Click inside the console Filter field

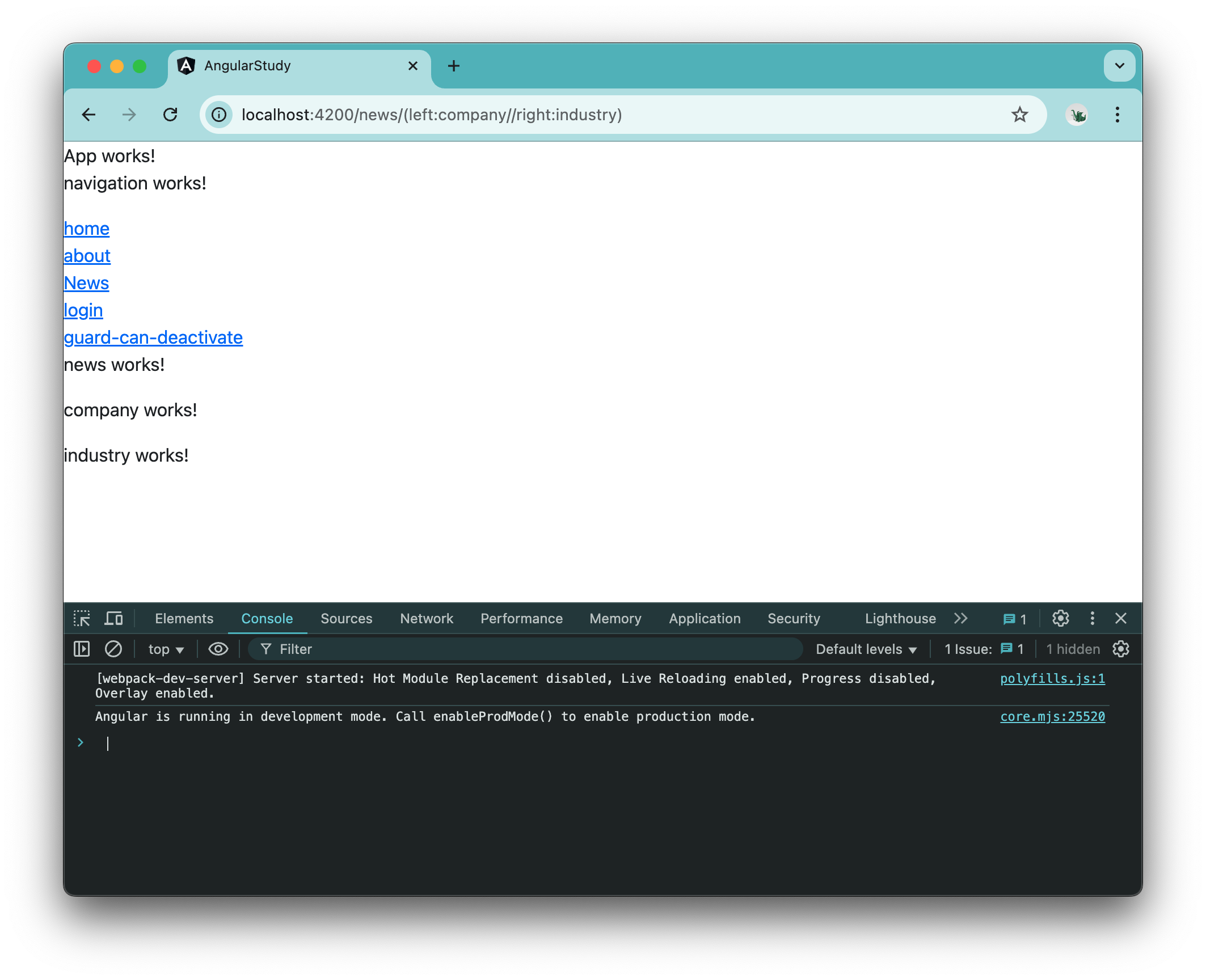coord(397,649)
